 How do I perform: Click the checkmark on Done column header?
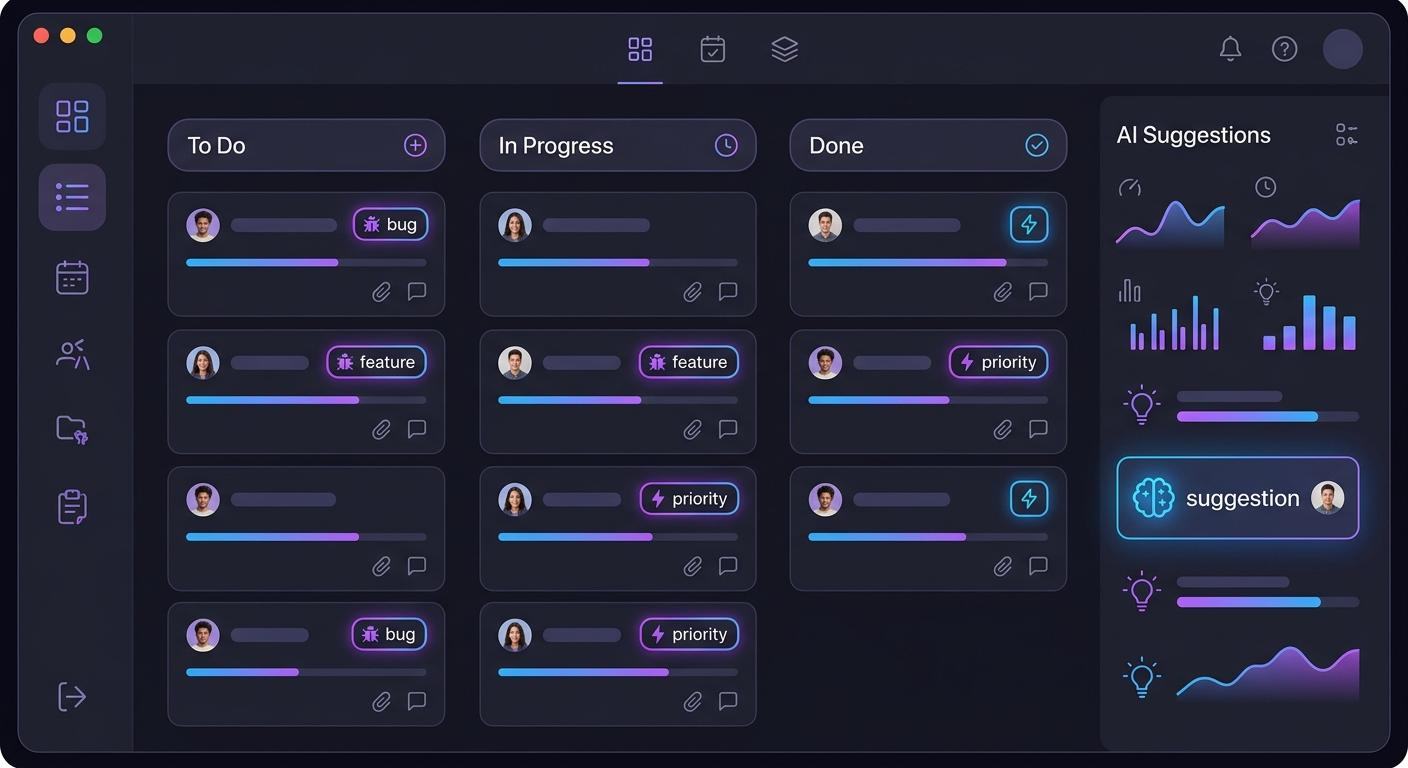tap(1037, 146)
